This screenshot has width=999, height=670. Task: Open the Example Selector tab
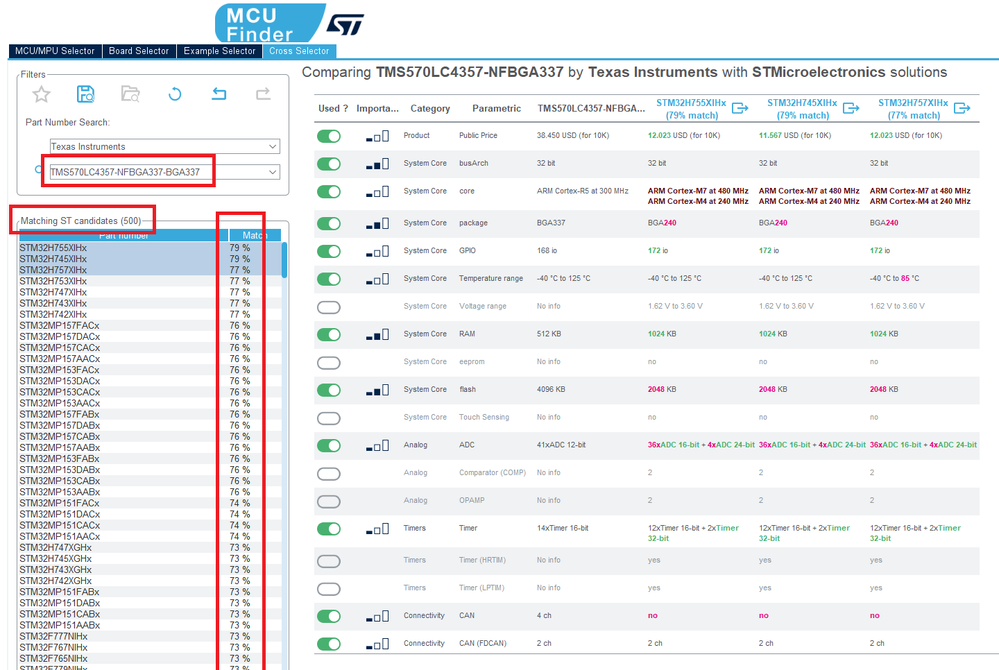(219, 51)
